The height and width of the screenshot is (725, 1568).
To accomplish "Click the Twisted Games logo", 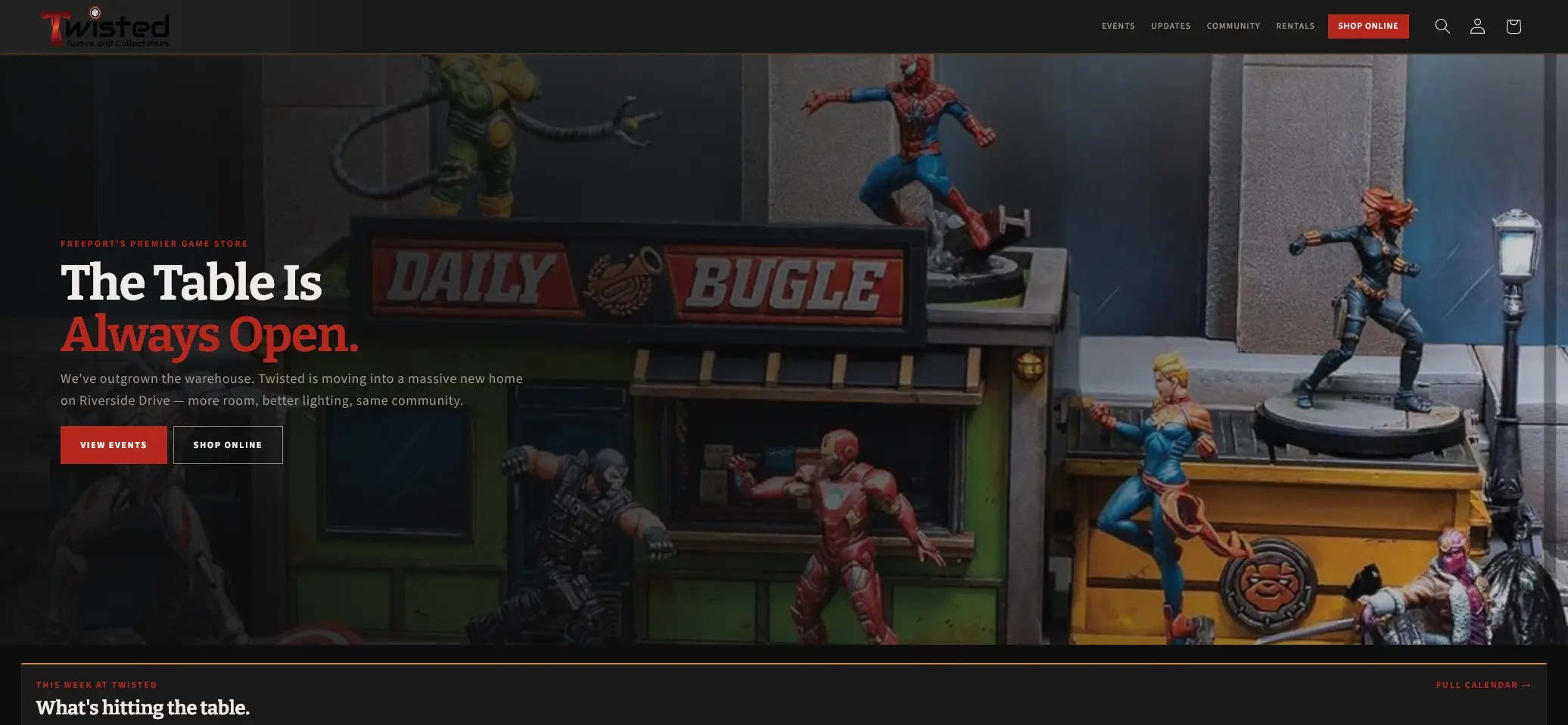I will coord(105,27).
